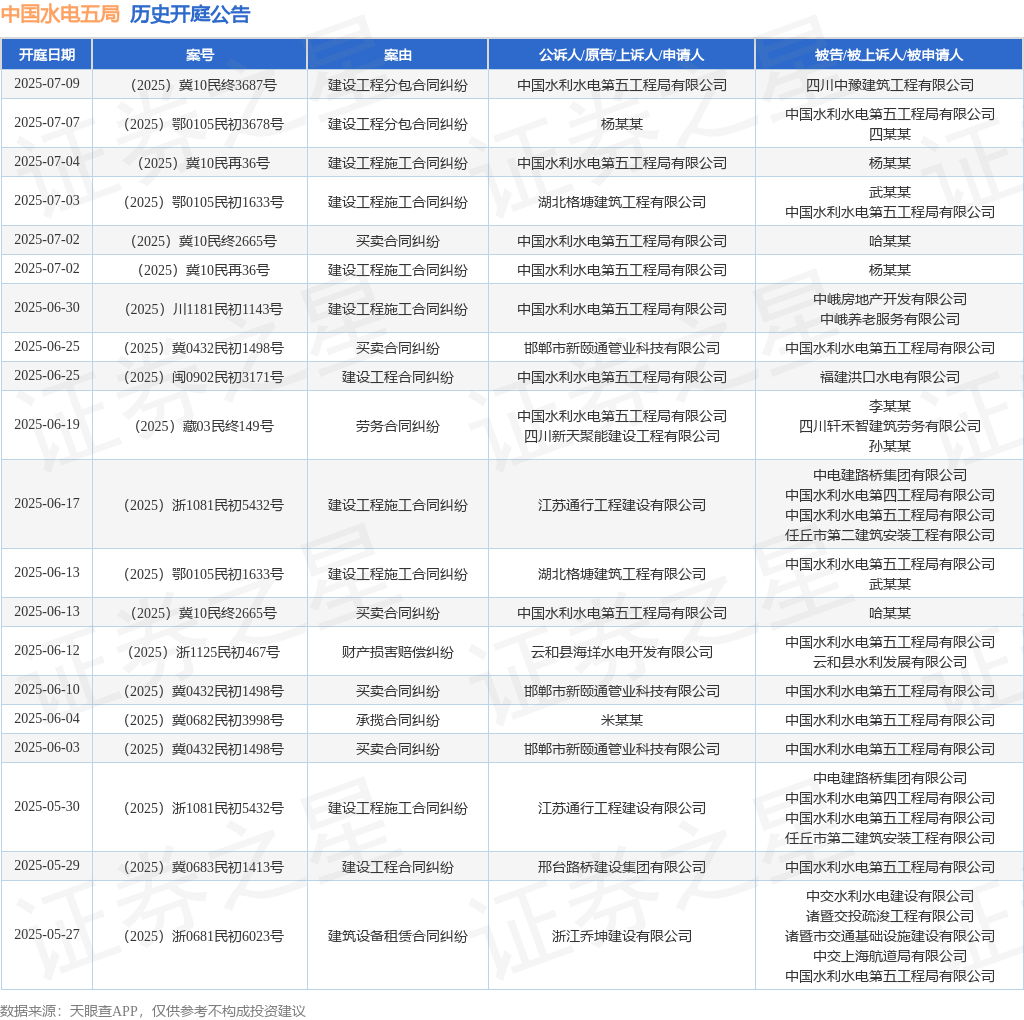Select the date cell 2025-06-17
The image size is (1024, 1020).
[47, 503]
